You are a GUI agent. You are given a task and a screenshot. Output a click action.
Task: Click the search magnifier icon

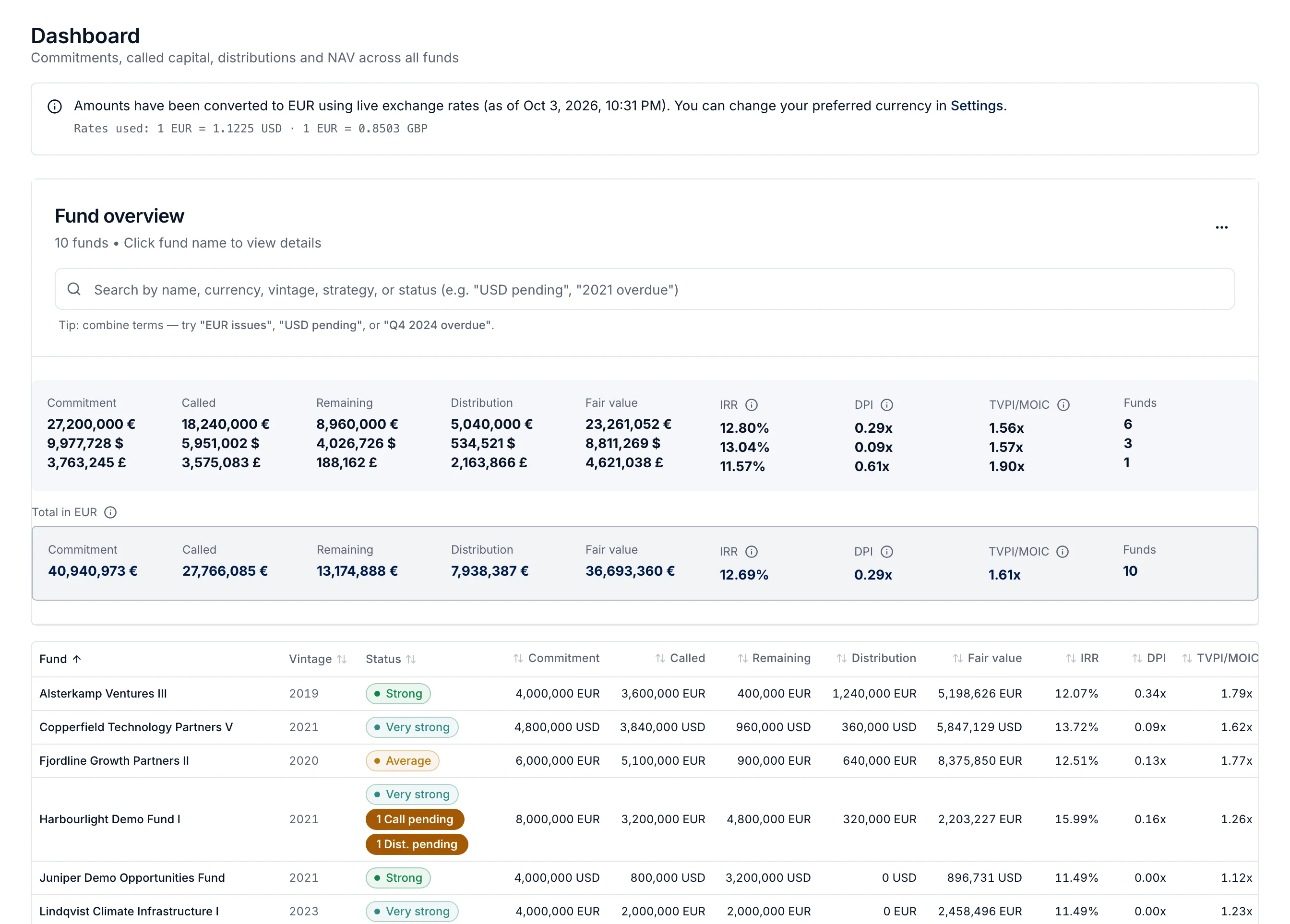tap(74, 289)
